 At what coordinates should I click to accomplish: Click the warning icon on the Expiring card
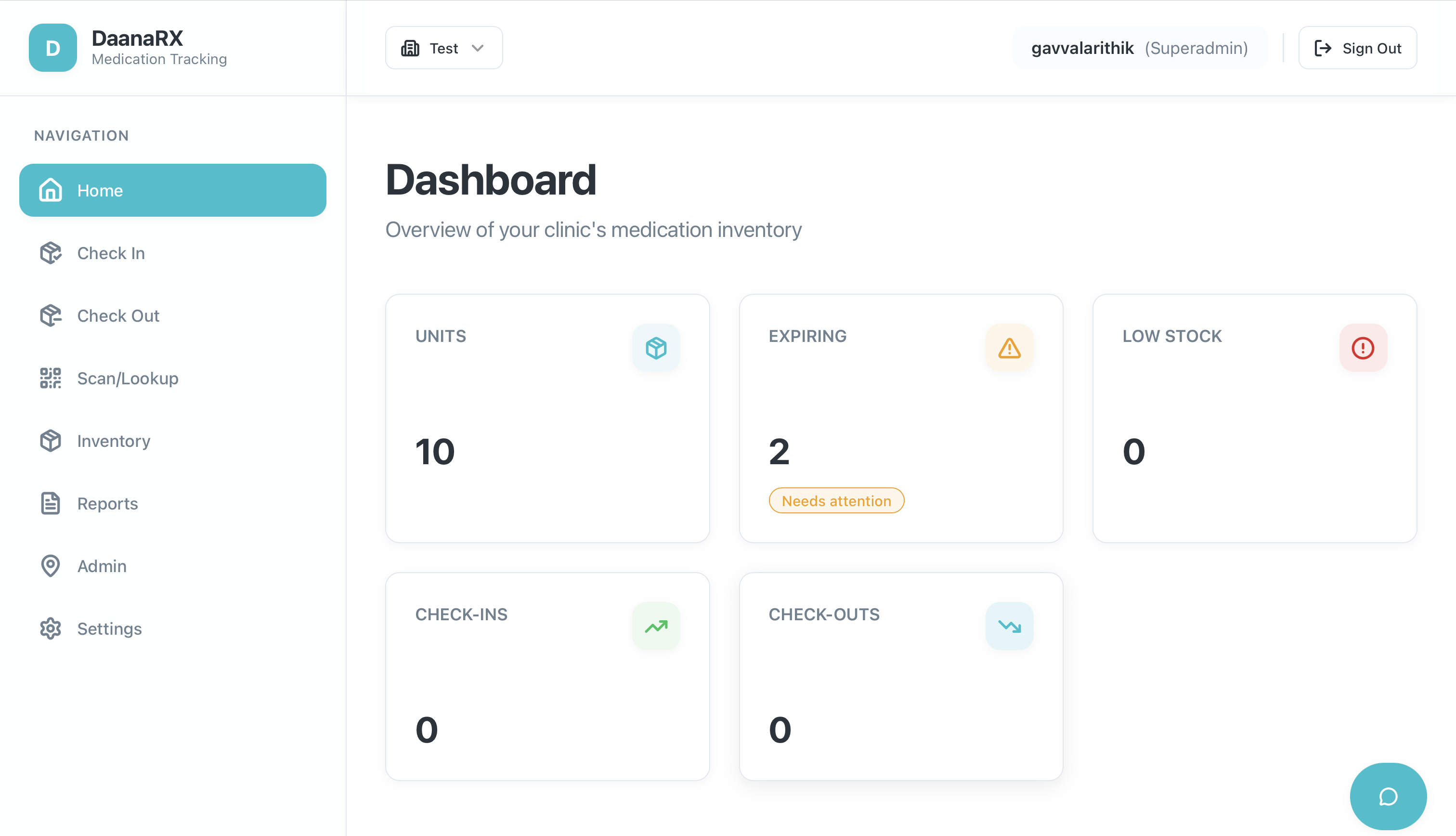pyautogui.click(x=1009, y=347)
